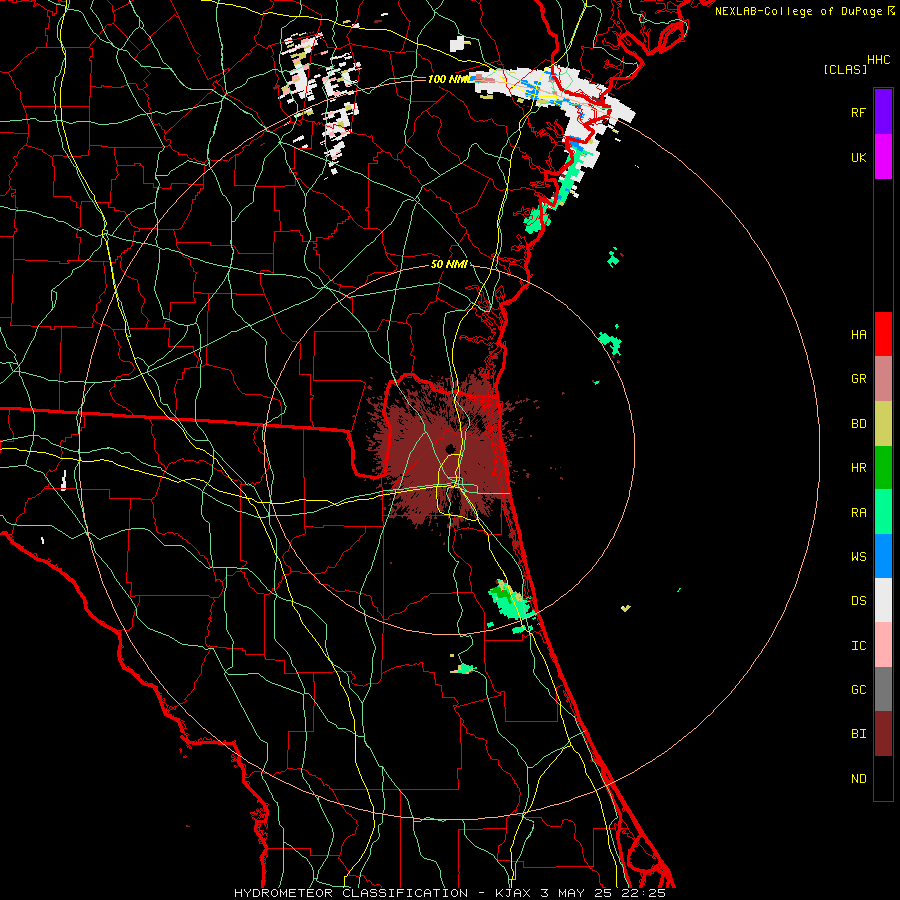Click the '50 NMI' range ring label
This screenshot has width=900, height=900.
tap(448, 264)
